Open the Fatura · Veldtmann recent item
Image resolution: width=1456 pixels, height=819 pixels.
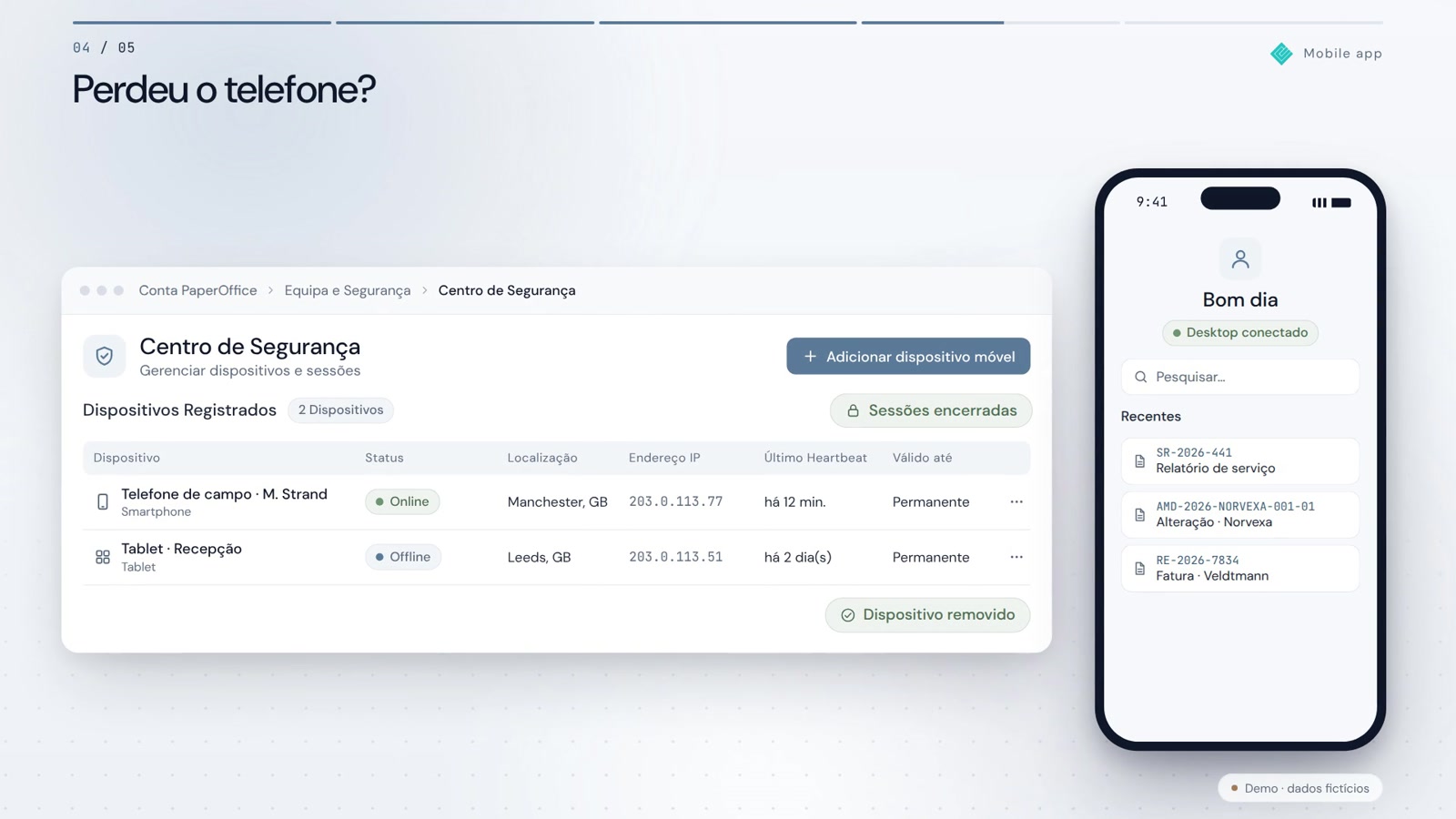1240,569
